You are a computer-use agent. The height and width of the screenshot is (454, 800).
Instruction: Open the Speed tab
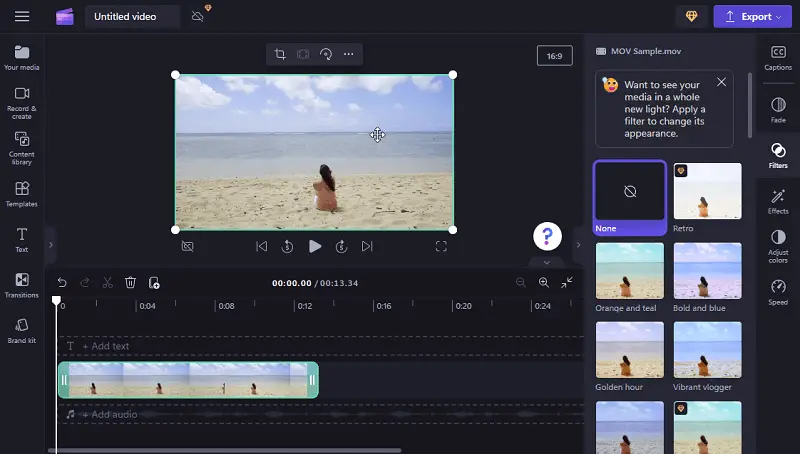point(778,292)
